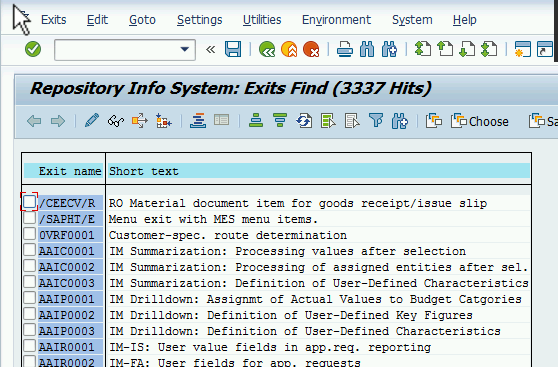Open the Utilities menu

tap(262, 20)
